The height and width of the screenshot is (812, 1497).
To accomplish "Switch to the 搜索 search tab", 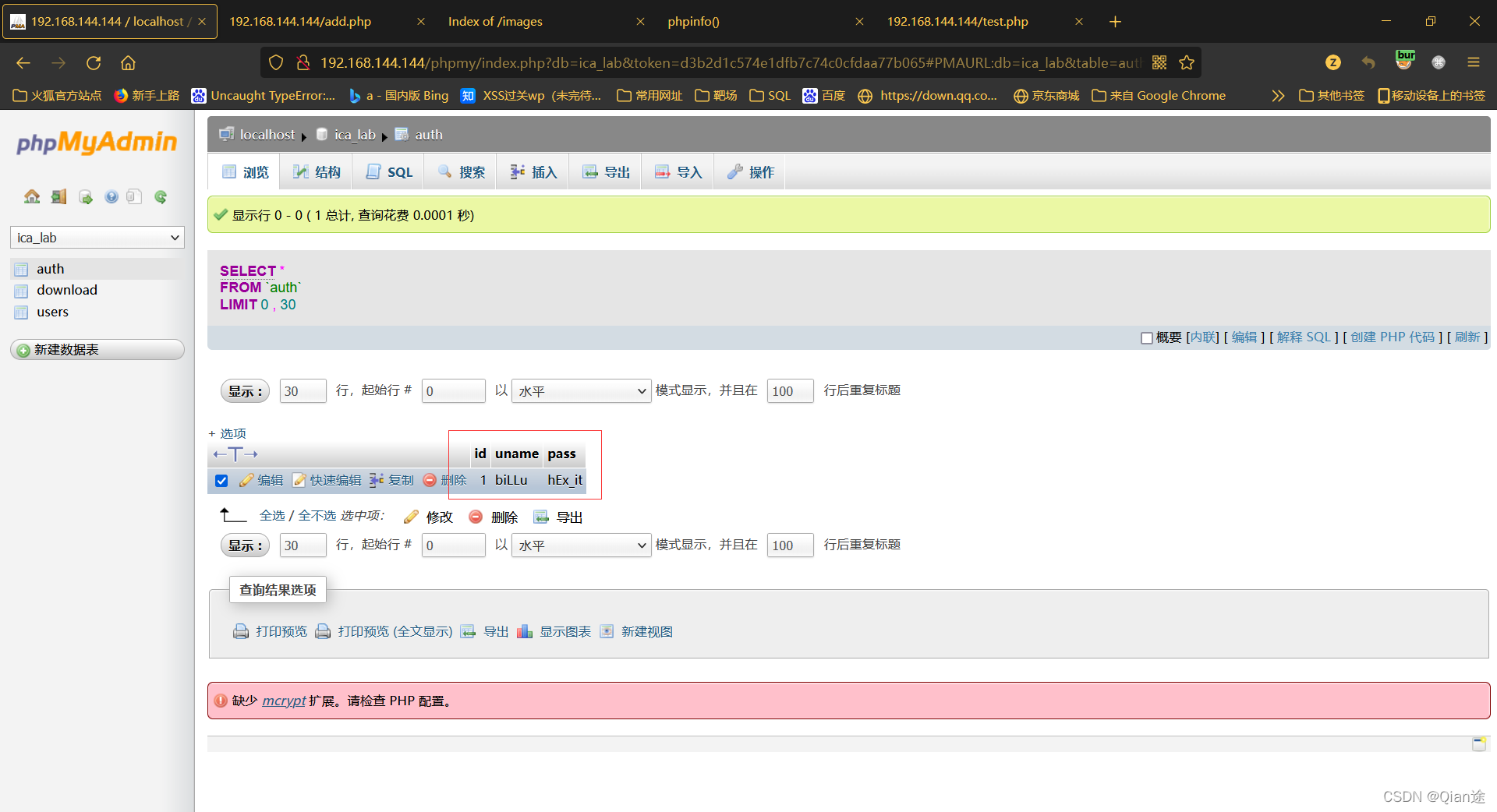I will (x=461, y=172).
